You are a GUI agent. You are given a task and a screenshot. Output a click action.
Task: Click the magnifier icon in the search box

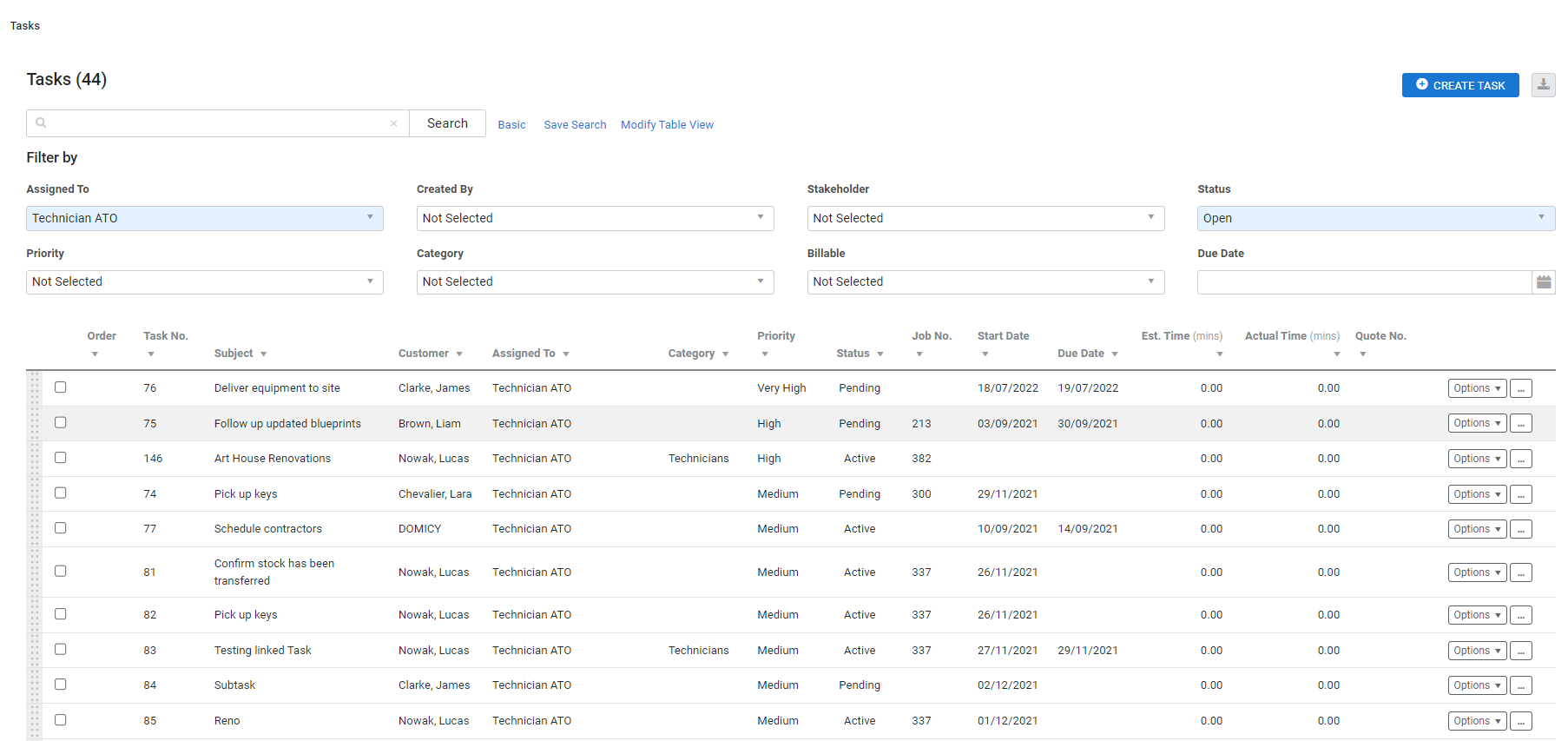(x=41, y=123)
